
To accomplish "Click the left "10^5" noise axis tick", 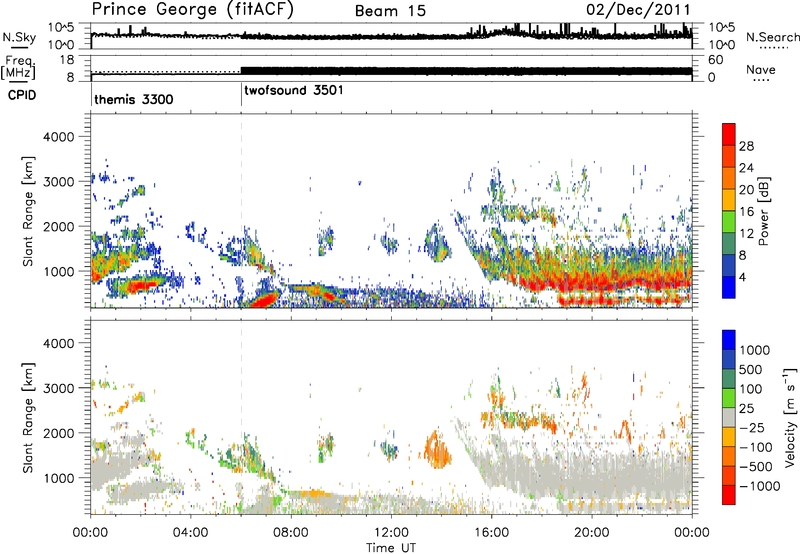I will point(62,28).
